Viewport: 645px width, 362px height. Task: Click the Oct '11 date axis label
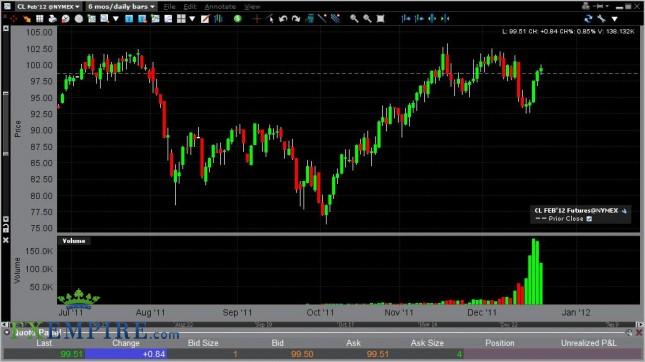(320, 312)
